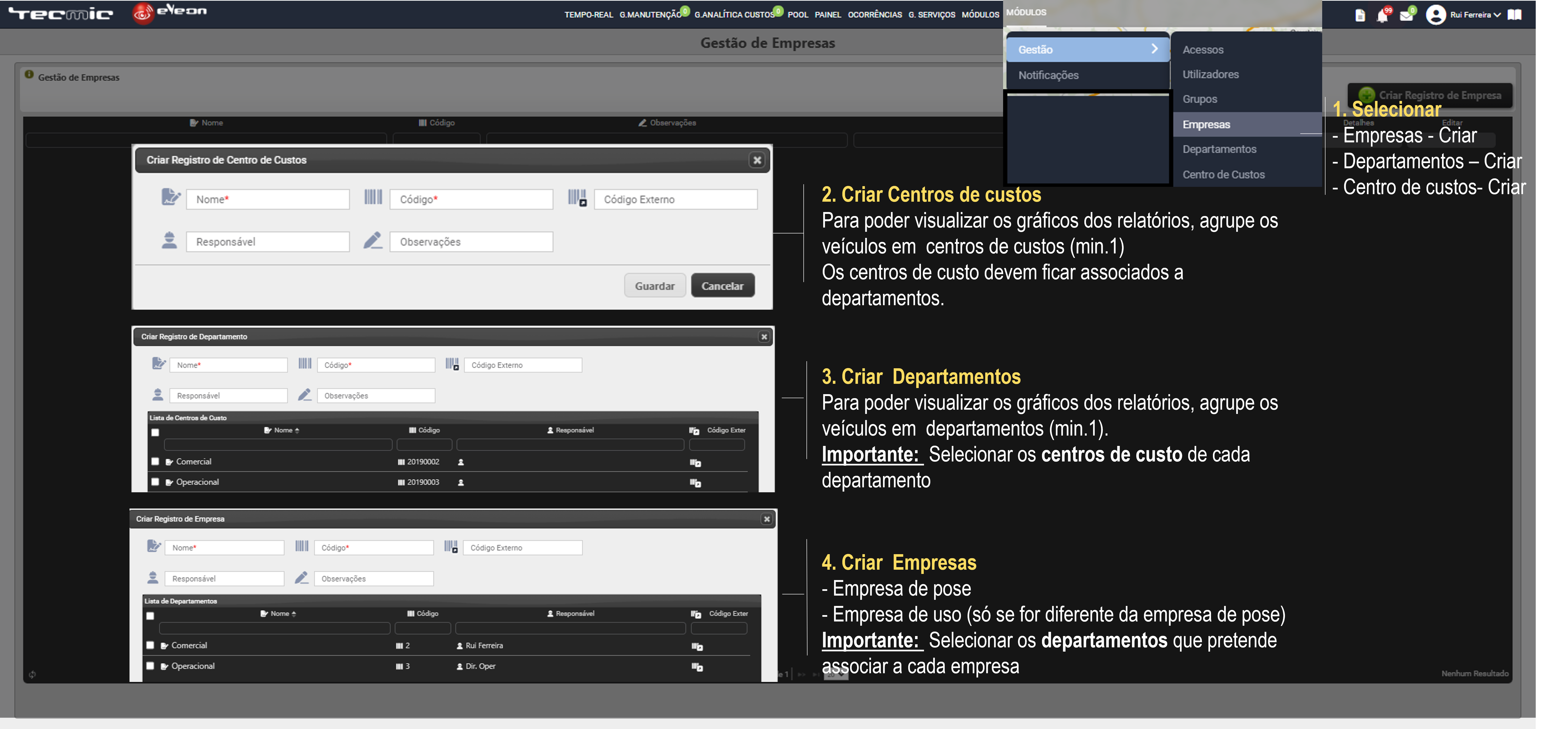Viewport: 1568px width, 729px height.
Task: Open the G. SERVIÇOS menu
Action: pyautogui.click(x=932, y=15)
